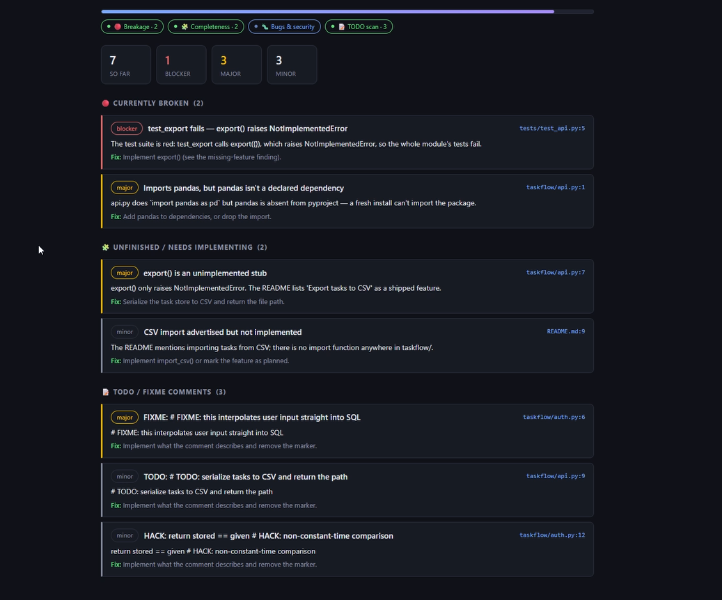Click description 'The README mentions importing tasks'
Image resolution: width=722 pixels, height=600 pixels.
tap(272, 348)
